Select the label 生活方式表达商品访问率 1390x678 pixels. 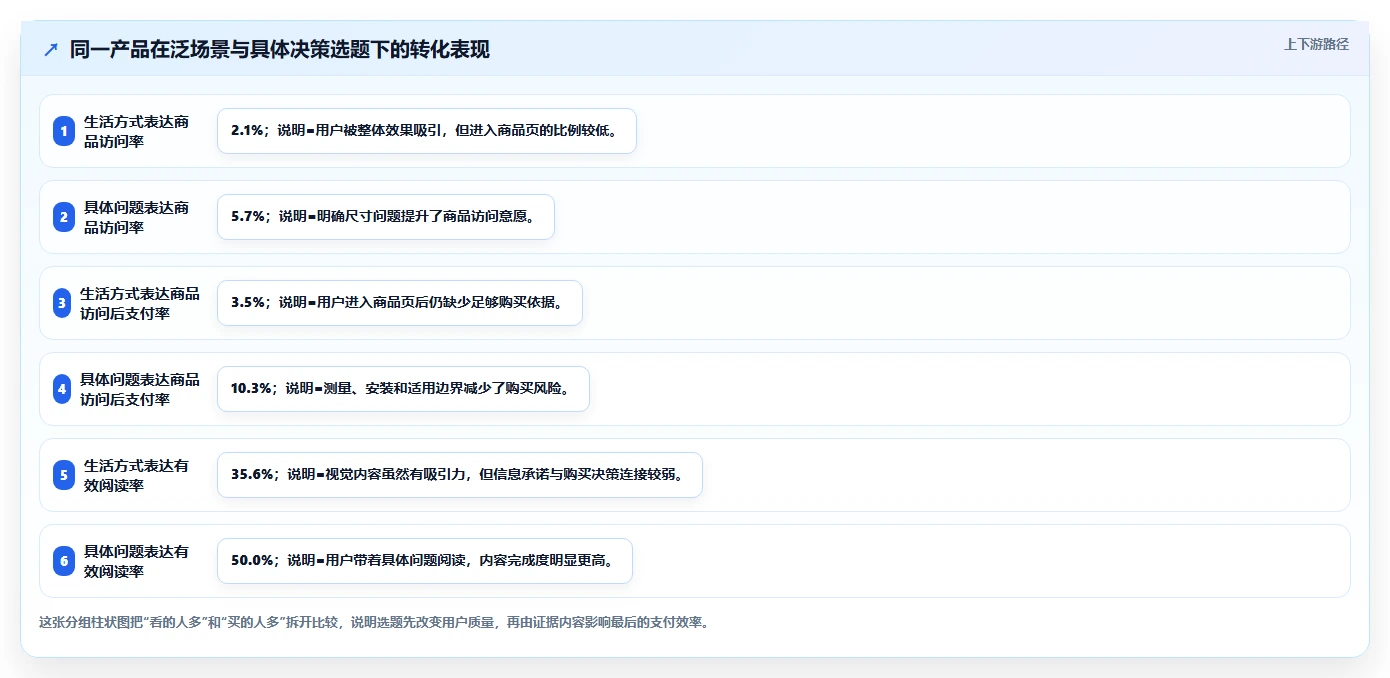[x=136, y=131]
